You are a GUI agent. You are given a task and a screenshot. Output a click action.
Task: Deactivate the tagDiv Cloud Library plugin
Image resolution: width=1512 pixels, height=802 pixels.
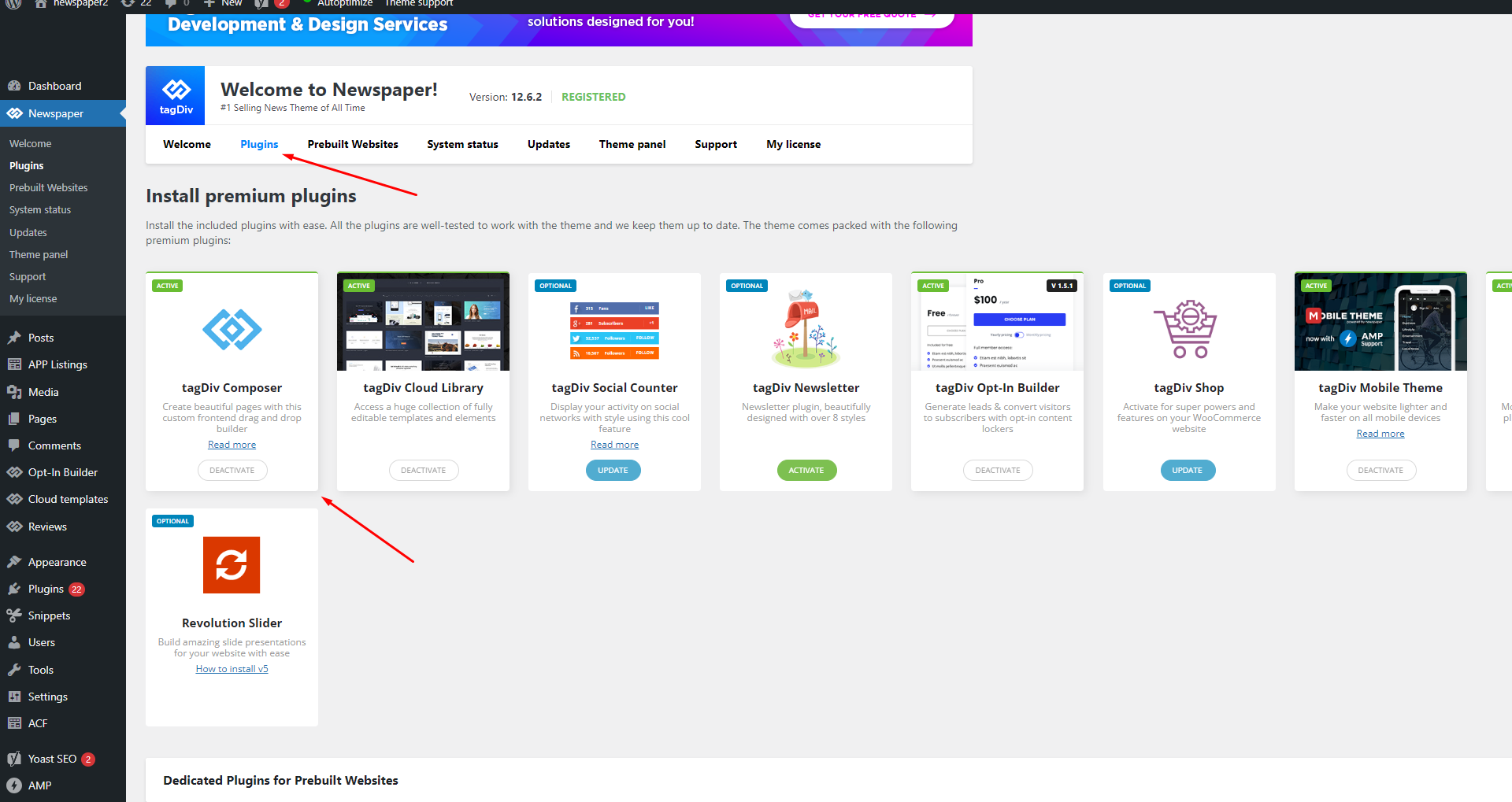(x=424, y=470)
